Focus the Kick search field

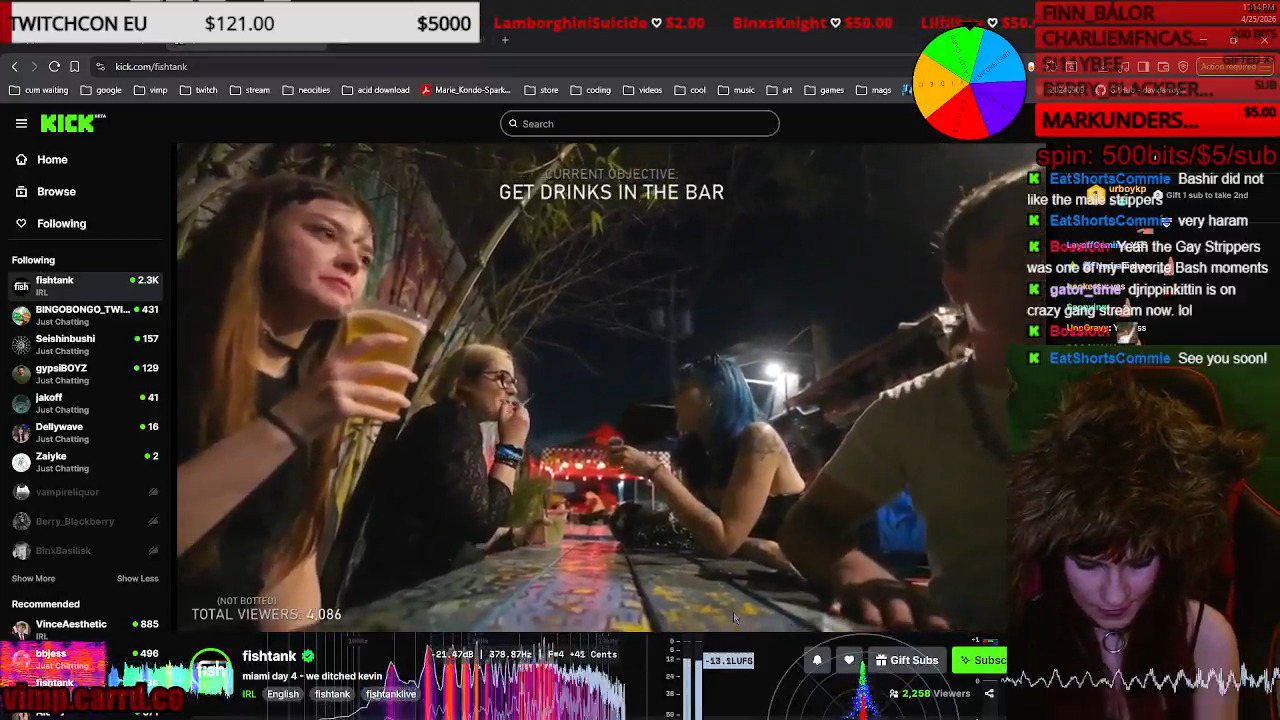(x=640, y=124)
